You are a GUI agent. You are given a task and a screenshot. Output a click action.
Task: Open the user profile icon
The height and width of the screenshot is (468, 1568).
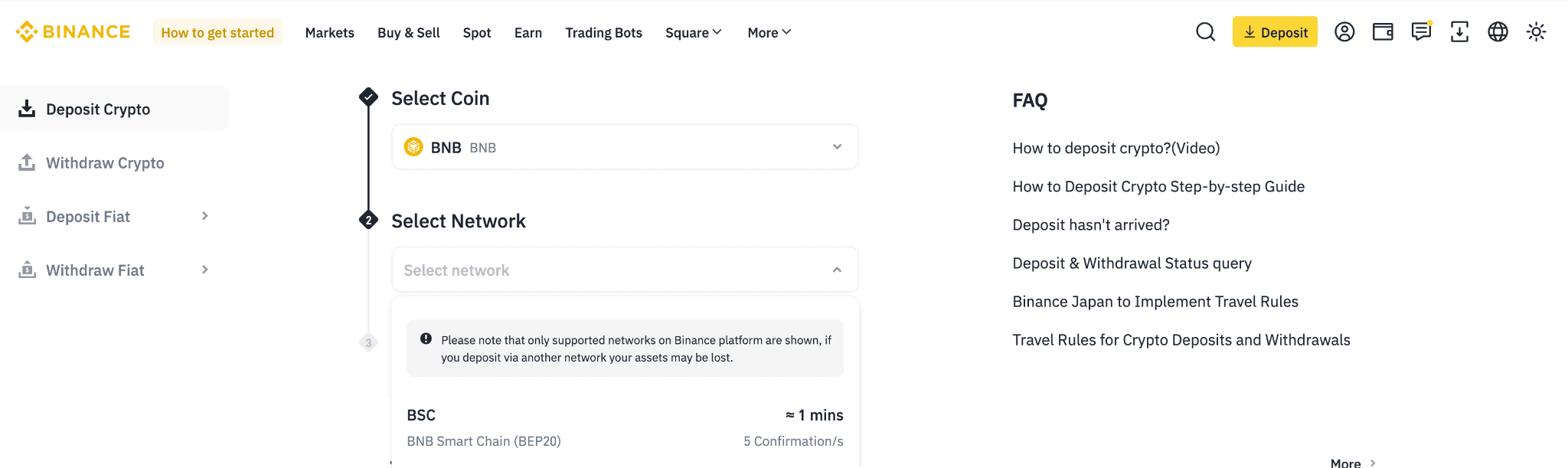(x=1344, y=32)
